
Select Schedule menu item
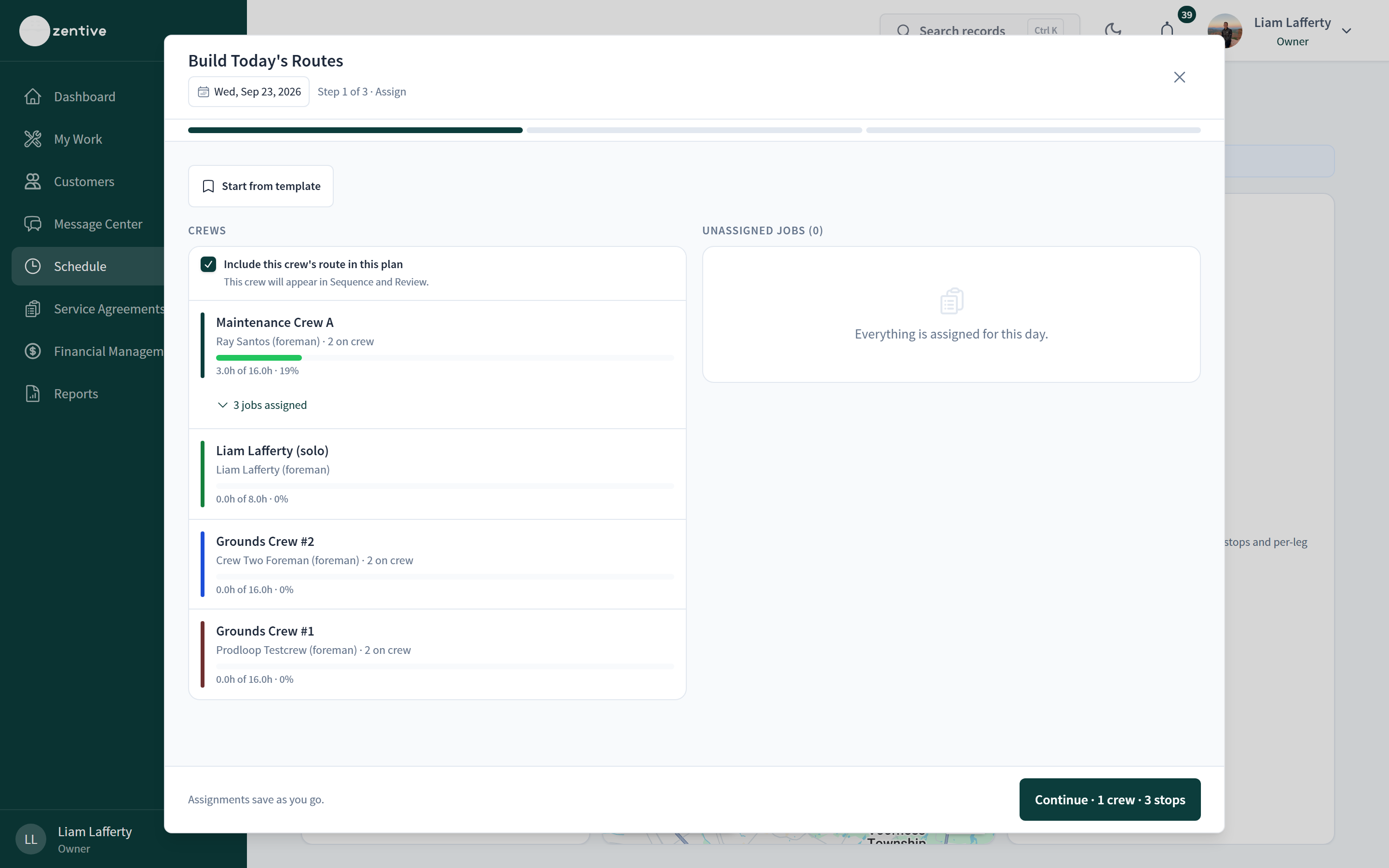88,266
